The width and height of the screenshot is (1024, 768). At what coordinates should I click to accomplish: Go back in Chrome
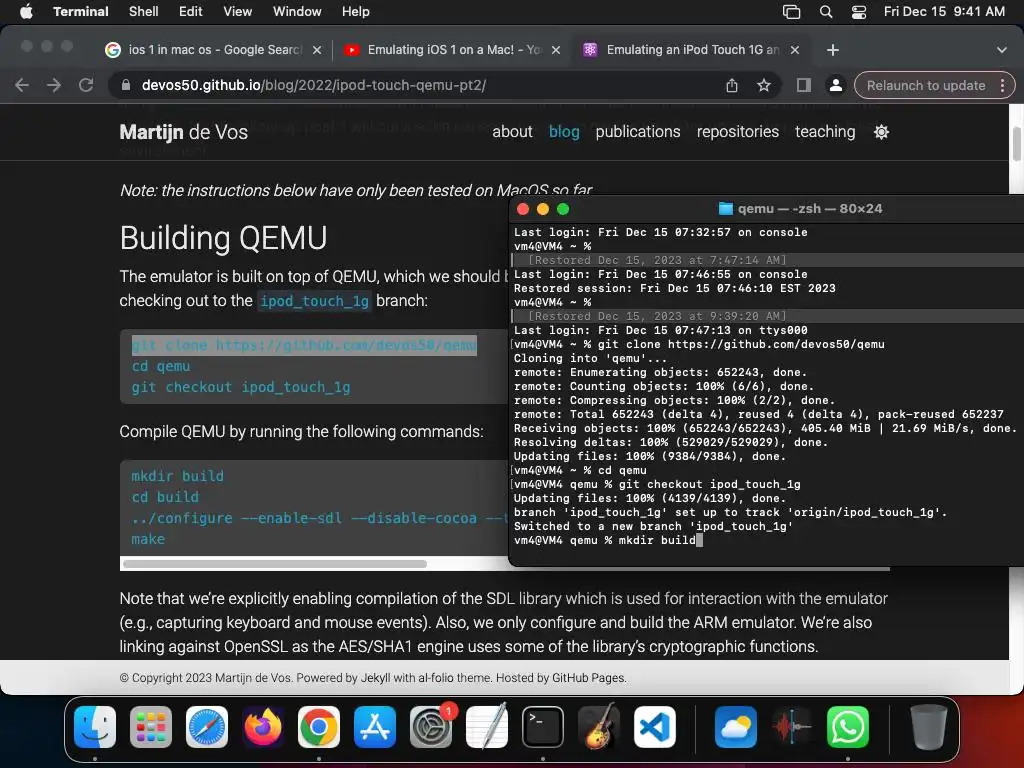22,85
